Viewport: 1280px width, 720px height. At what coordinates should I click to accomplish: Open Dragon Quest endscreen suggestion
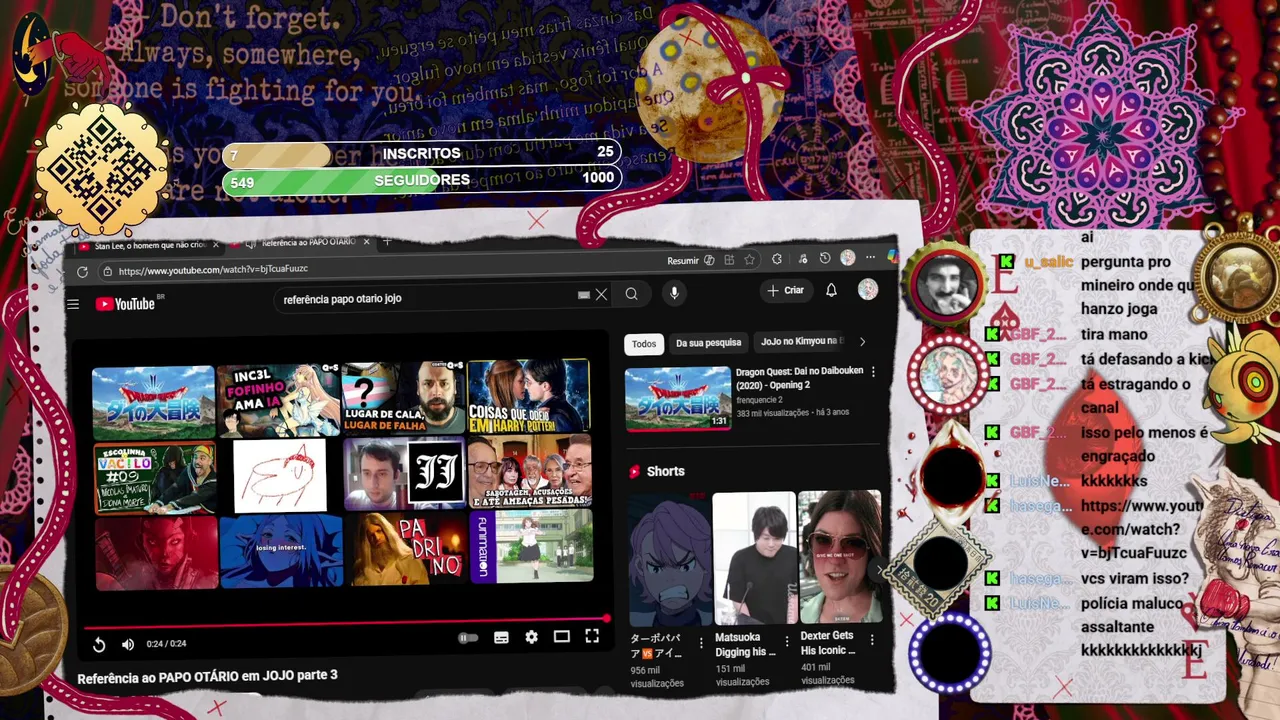coord(153,402)
